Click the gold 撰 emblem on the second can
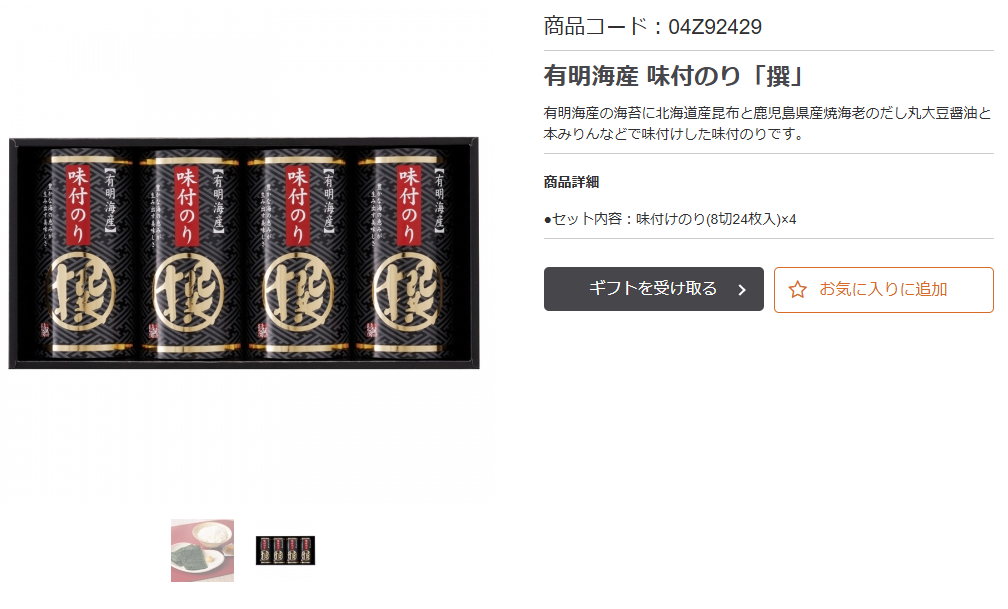 [x=188, y=291]
